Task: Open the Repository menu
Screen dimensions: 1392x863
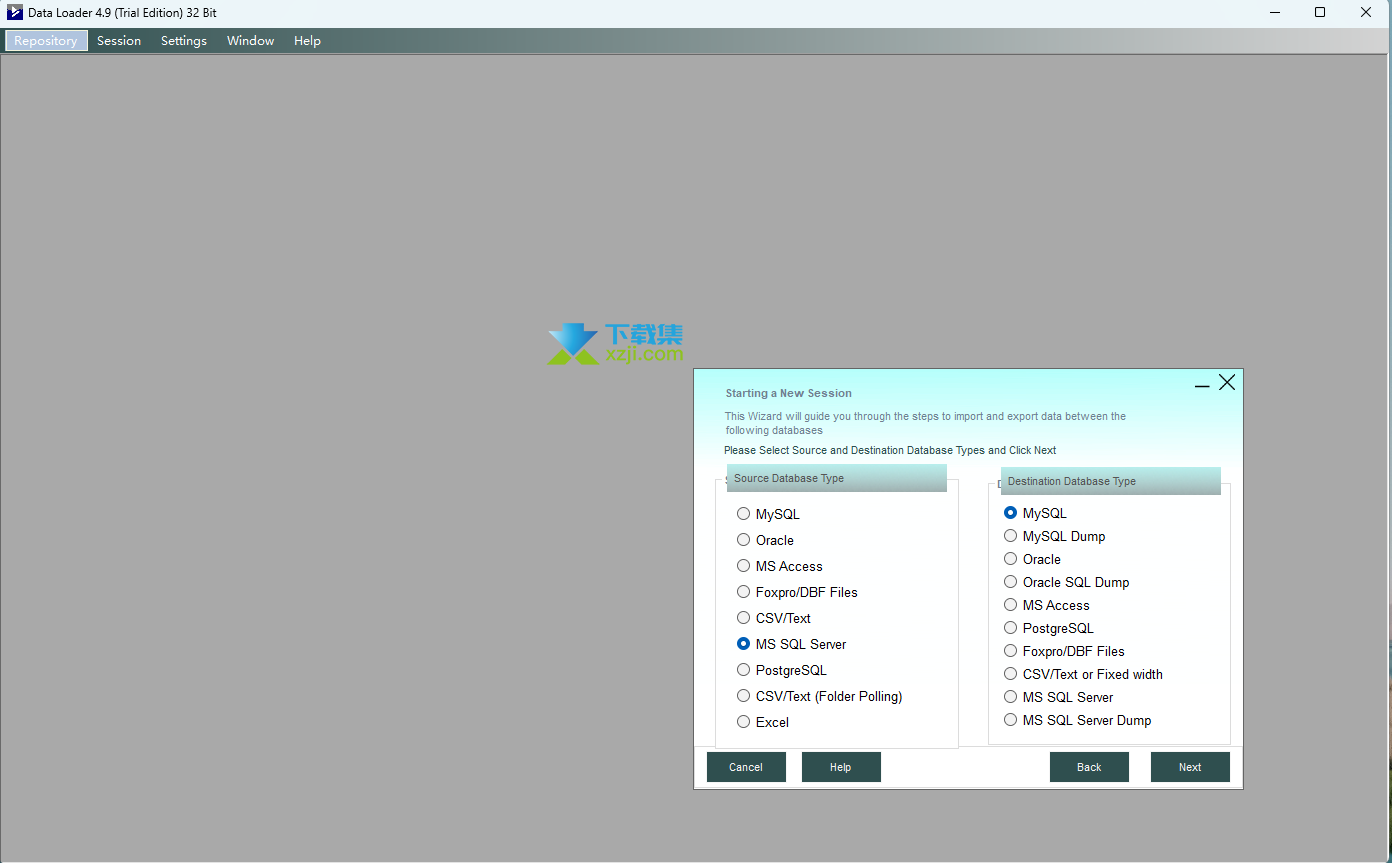Action: [46, 41]
